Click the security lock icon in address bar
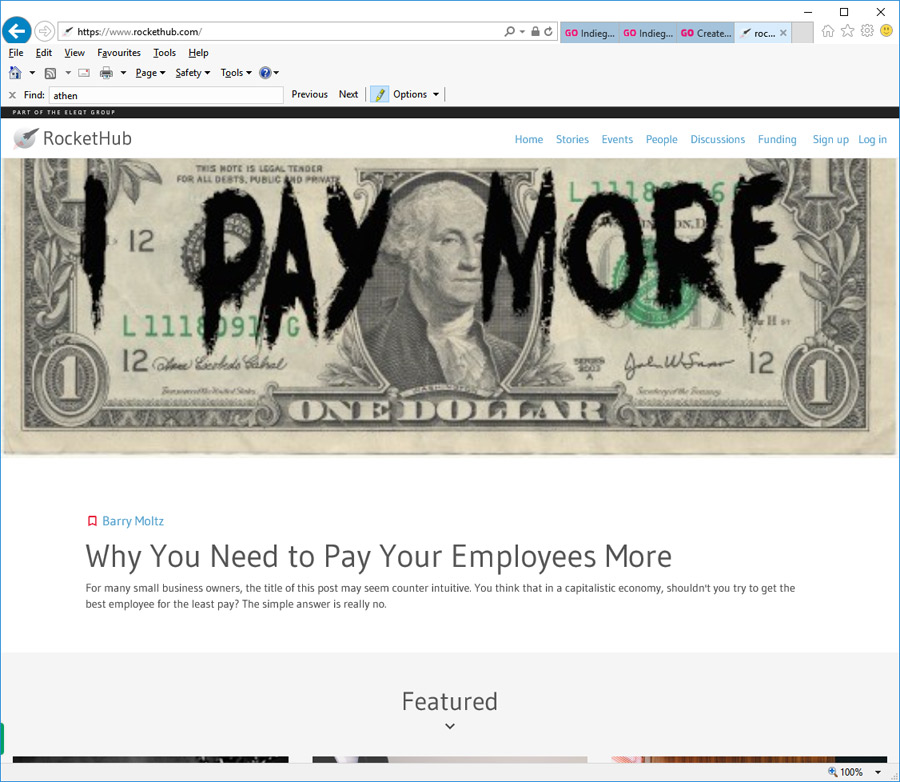 point(535,32)
